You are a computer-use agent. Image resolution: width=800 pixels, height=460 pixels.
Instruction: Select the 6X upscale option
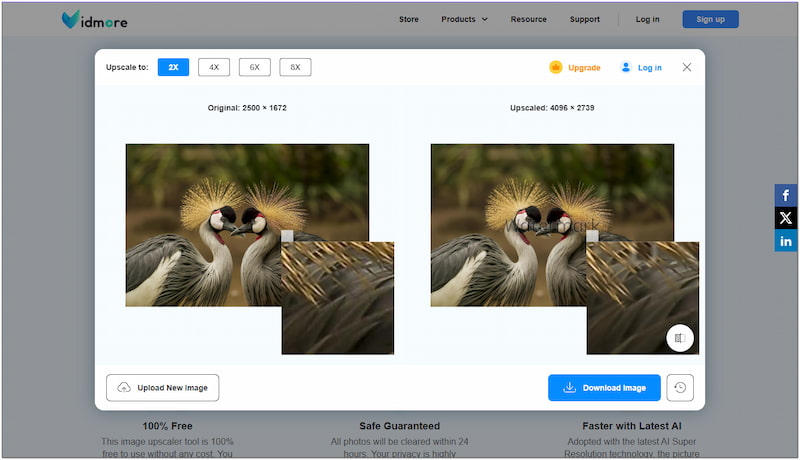[255, 67]
